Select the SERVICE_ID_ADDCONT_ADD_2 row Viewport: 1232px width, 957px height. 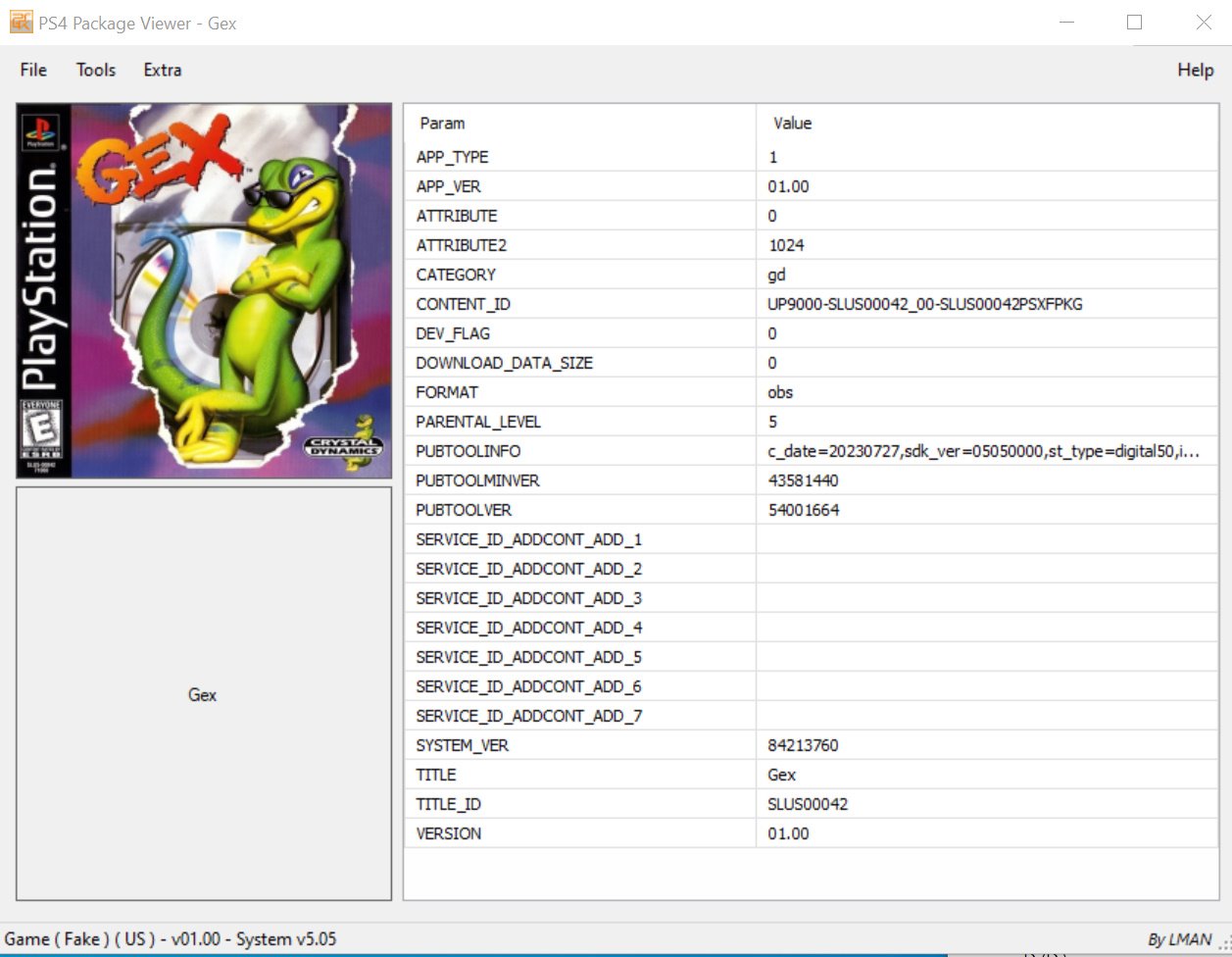(812, 569)
